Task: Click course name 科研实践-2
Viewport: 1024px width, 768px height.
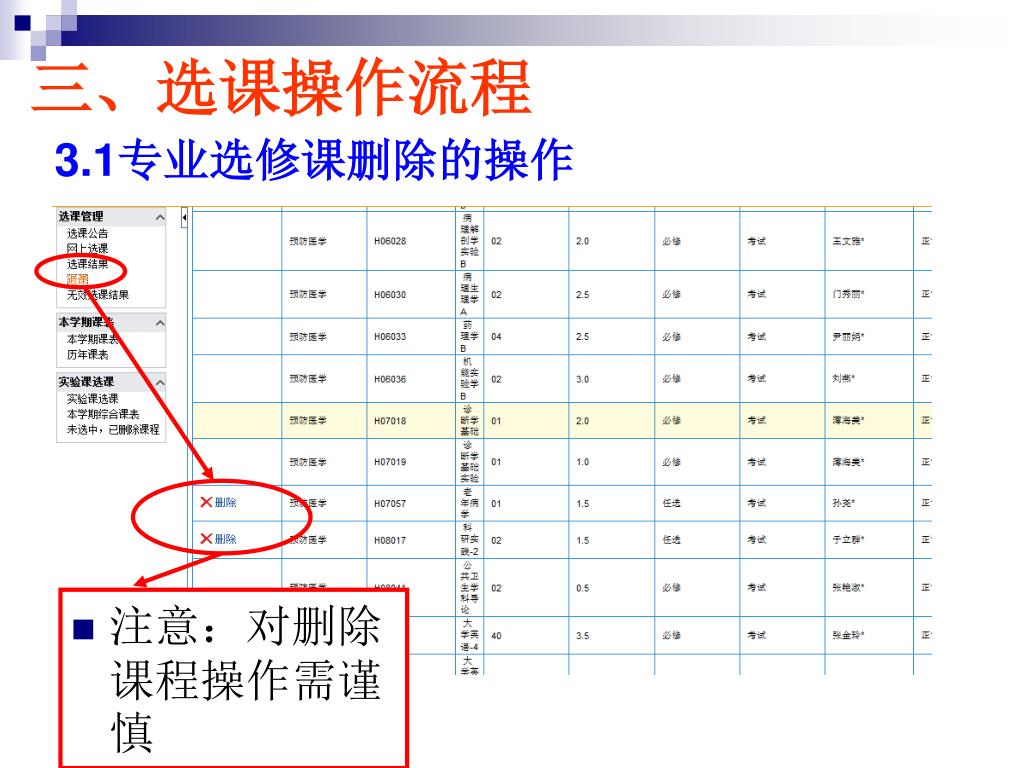Action: (x=470, y=540)
